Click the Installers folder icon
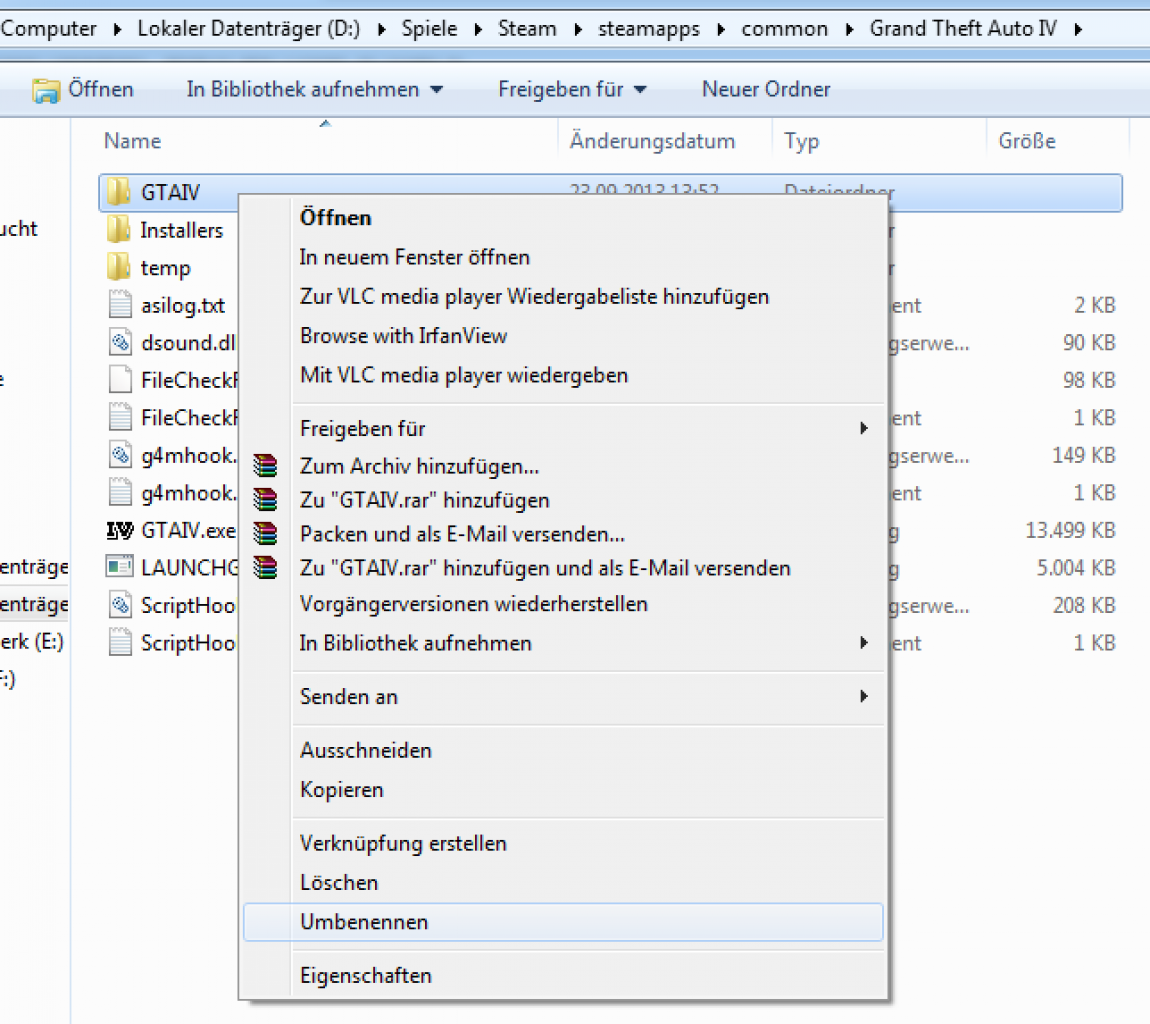This screenshot has height=1024, width=1150. (119, 230)
